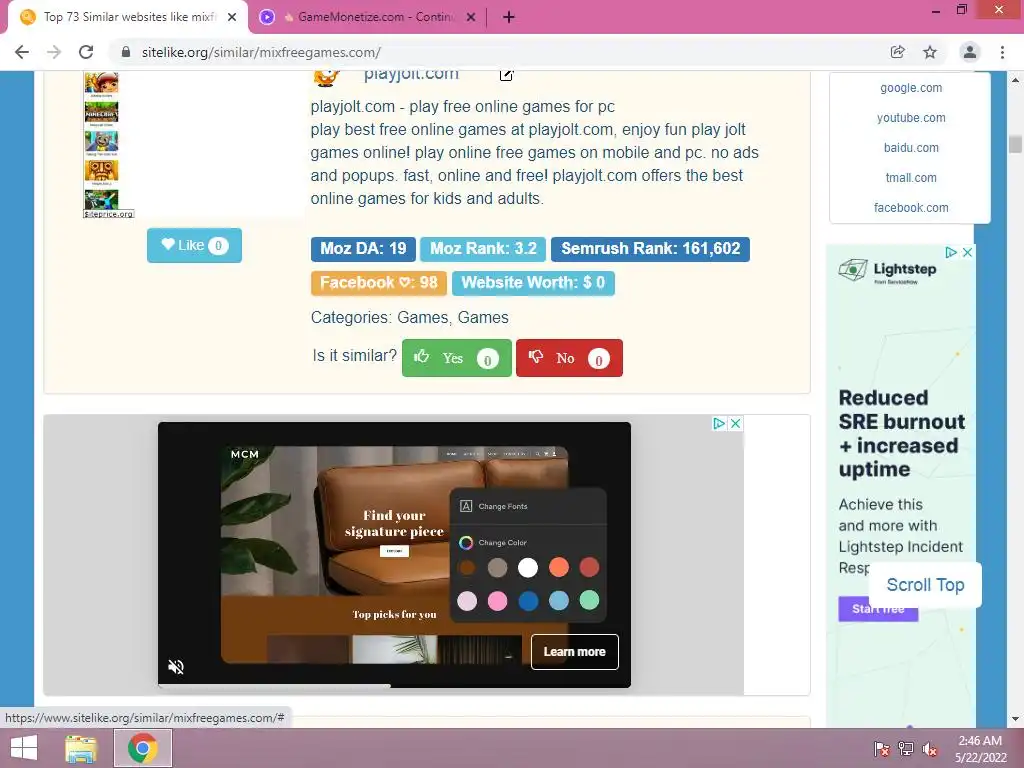The image size is (1024, 768).
Task: Click the AdChoices icon on MCM video ad
Action: tap(718, 423)
